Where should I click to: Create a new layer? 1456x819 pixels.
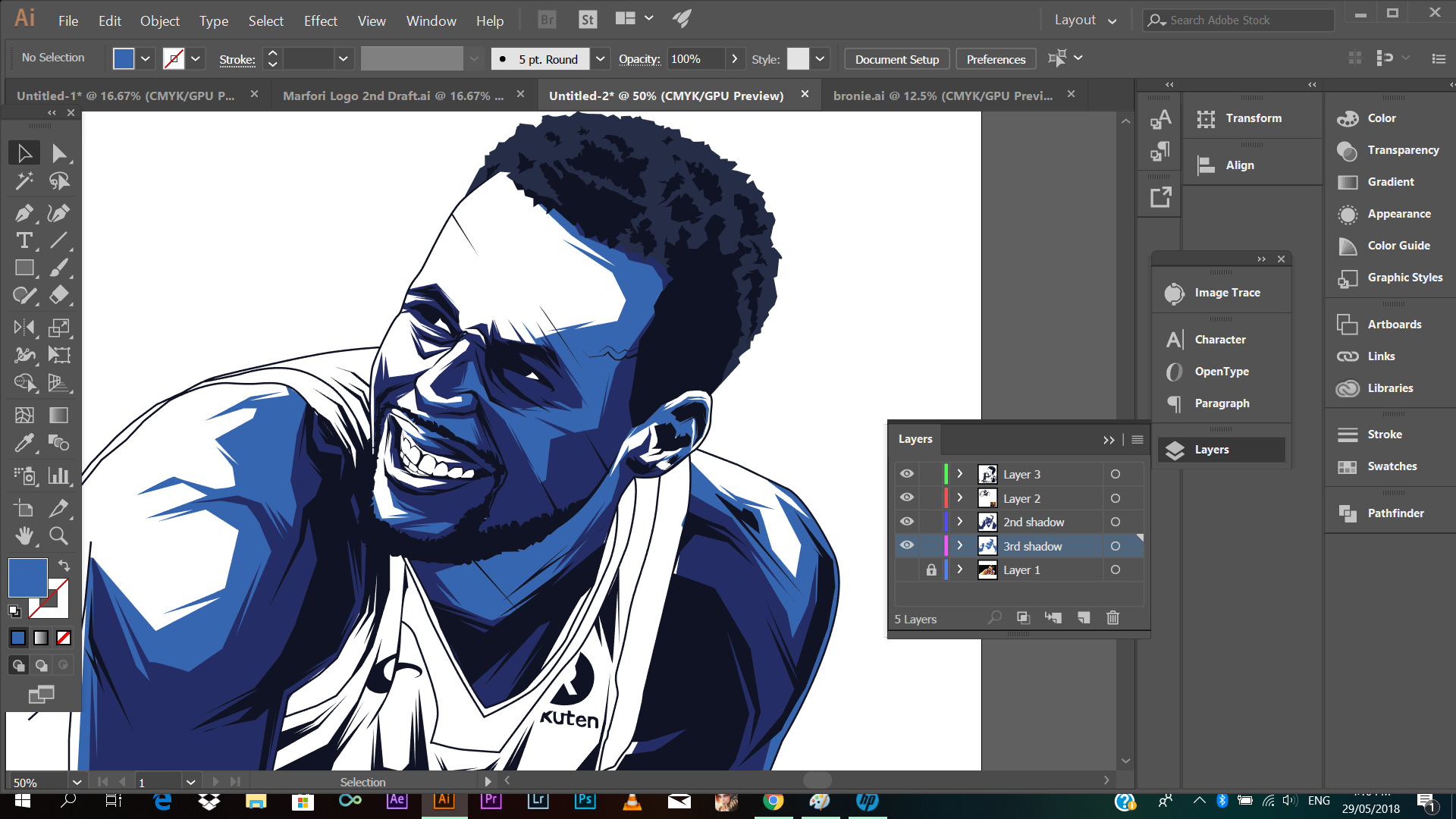(x=1084, y=618)
